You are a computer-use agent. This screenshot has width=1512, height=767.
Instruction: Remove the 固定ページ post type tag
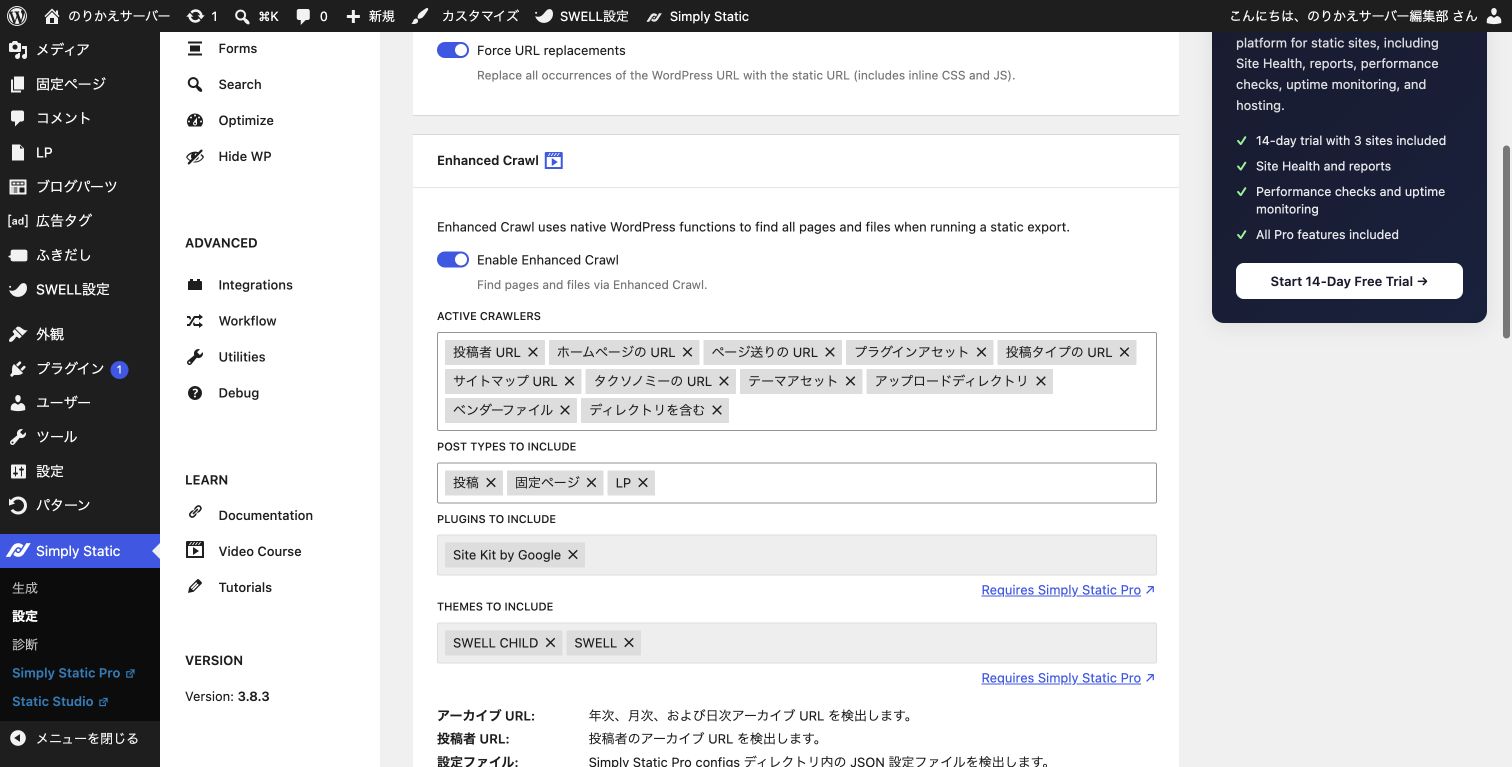pos(591,483)
